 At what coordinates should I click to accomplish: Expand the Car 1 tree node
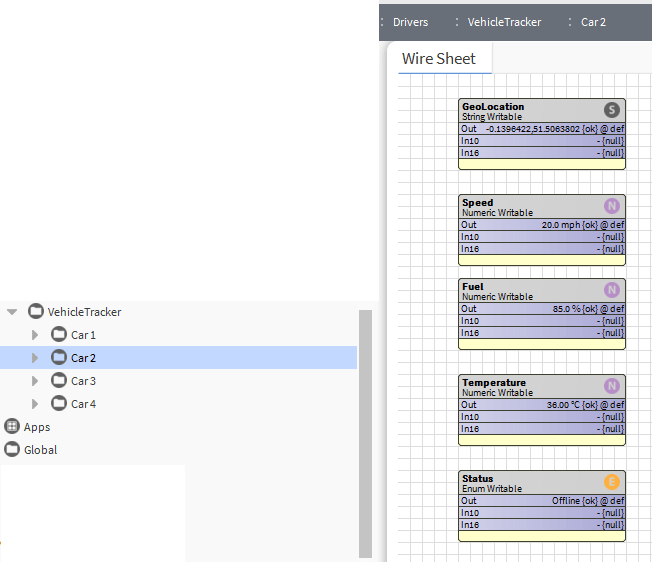(36, 335)
